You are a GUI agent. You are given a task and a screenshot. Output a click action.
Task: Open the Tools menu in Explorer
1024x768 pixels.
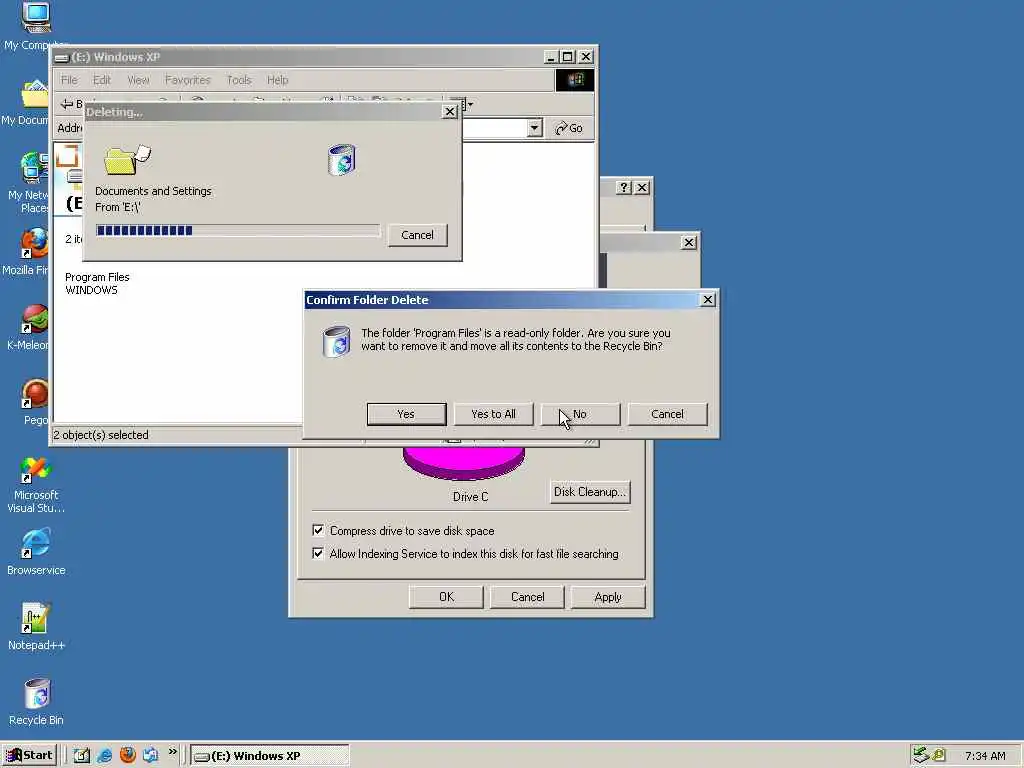tap(239, 80)
